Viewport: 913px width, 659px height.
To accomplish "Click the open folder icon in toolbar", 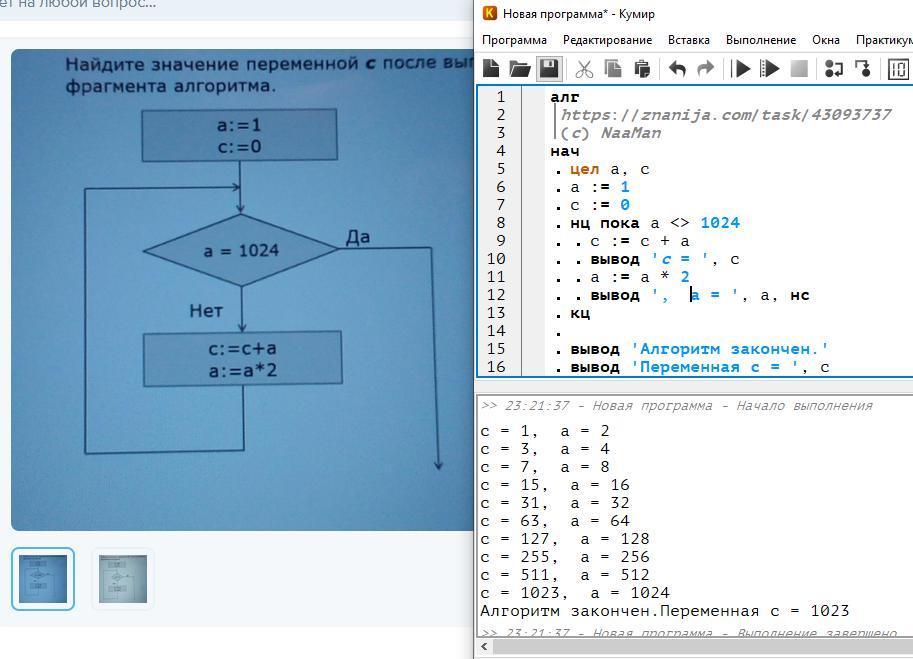I will (519, 69).
